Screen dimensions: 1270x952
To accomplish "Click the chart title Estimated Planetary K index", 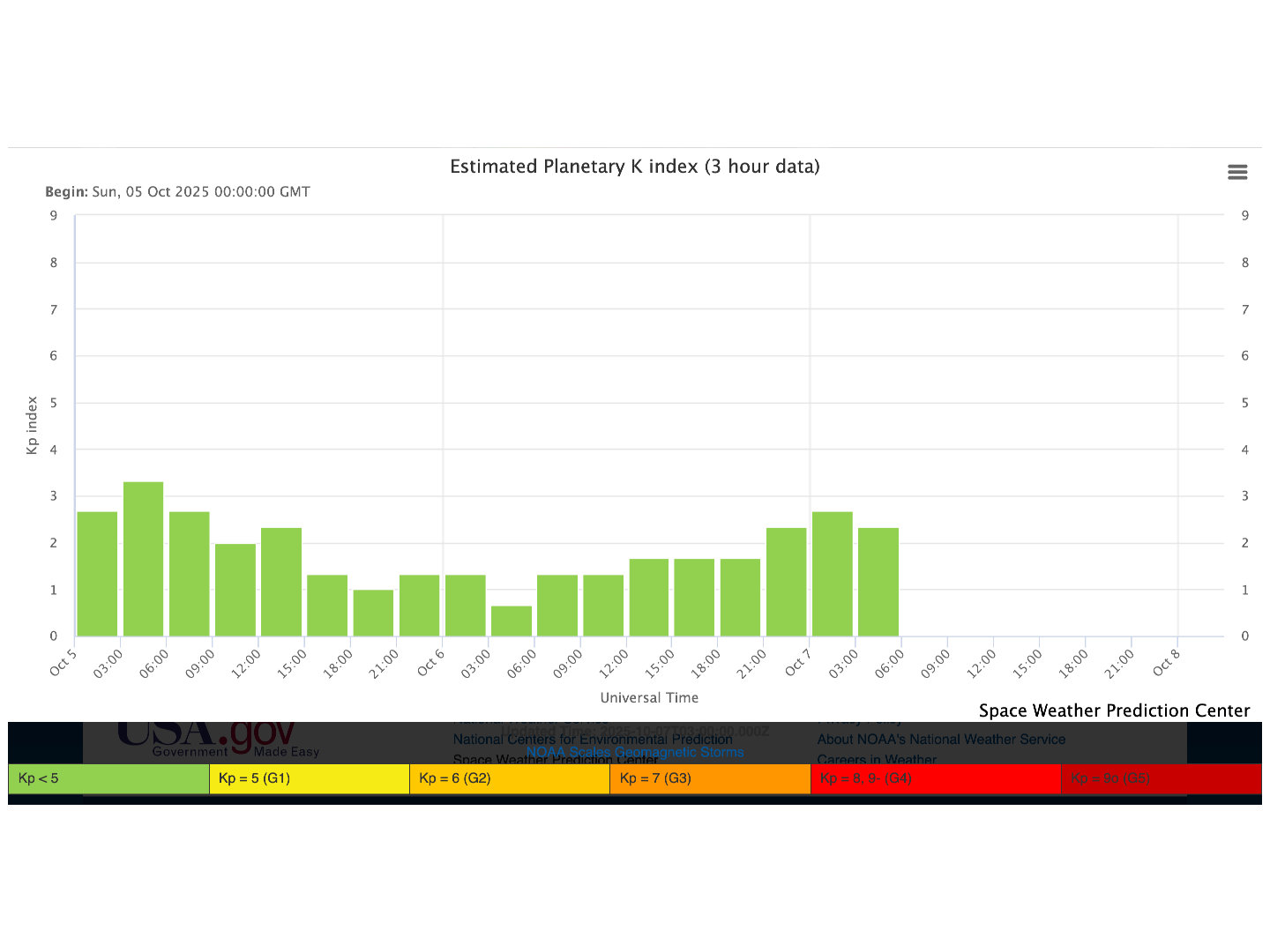I will click(x=634, y=167).
